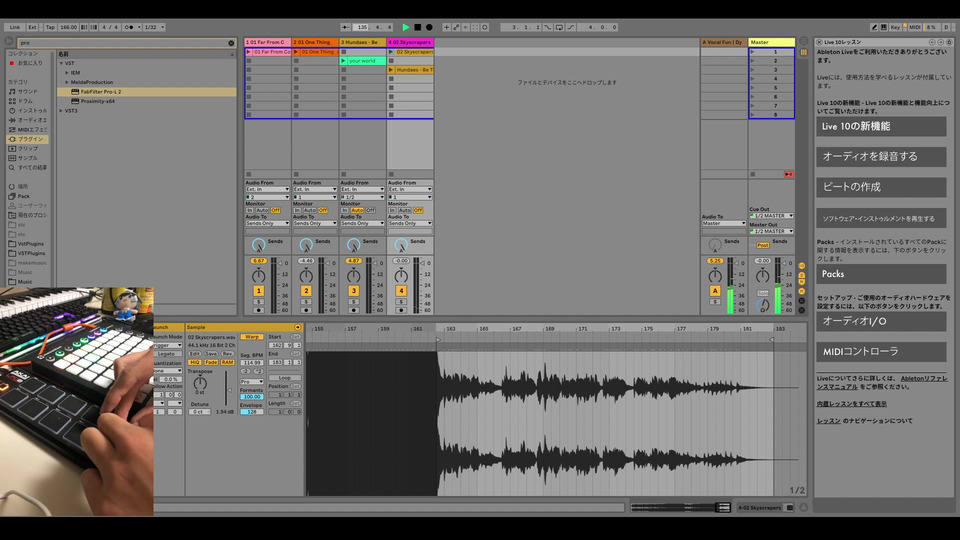This screenshot has width=960, height=540.
Task: Toggle track 3 activator button
Action: 353,291
